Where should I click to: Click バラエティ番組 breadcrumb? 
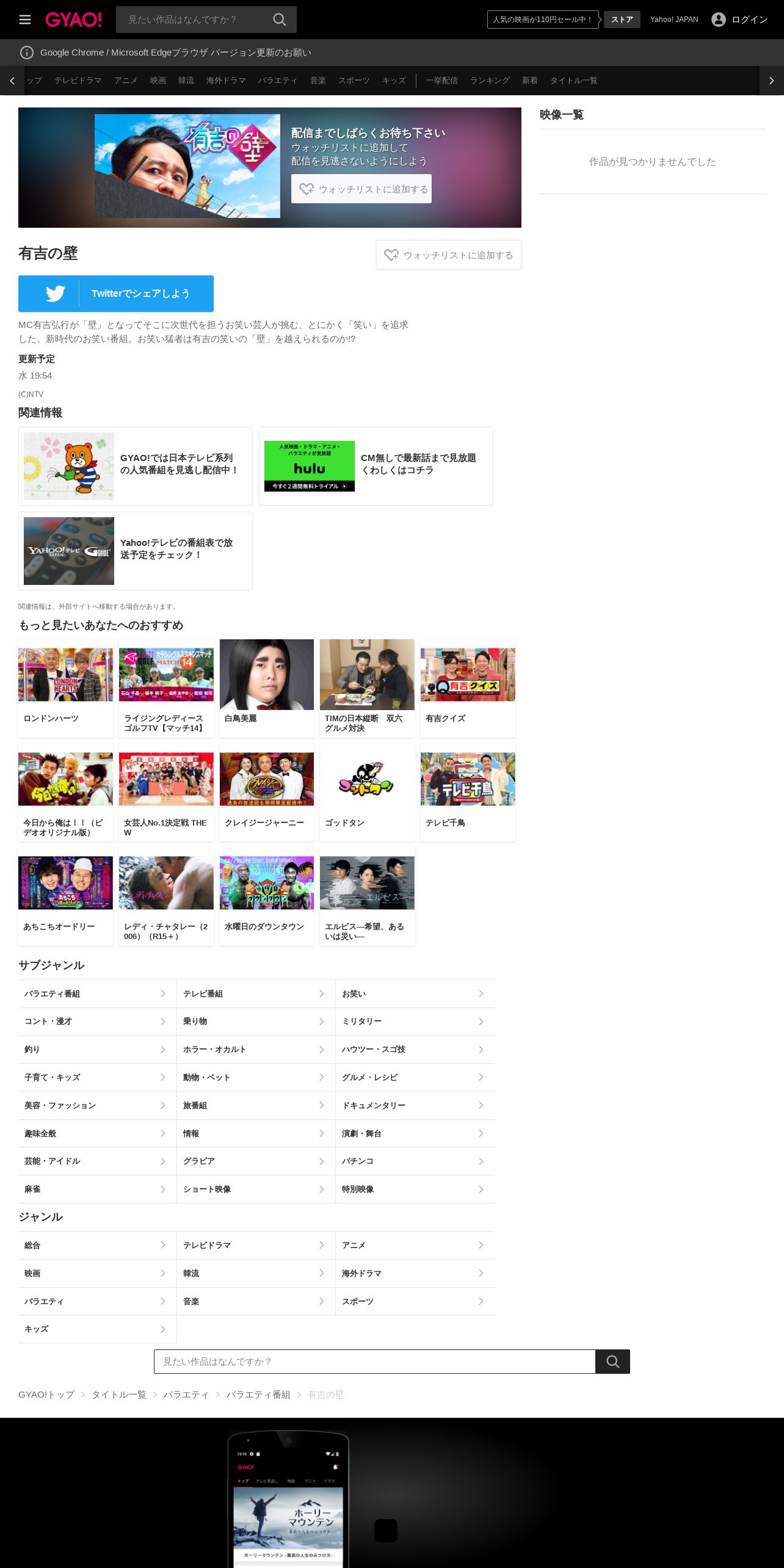258,1395
